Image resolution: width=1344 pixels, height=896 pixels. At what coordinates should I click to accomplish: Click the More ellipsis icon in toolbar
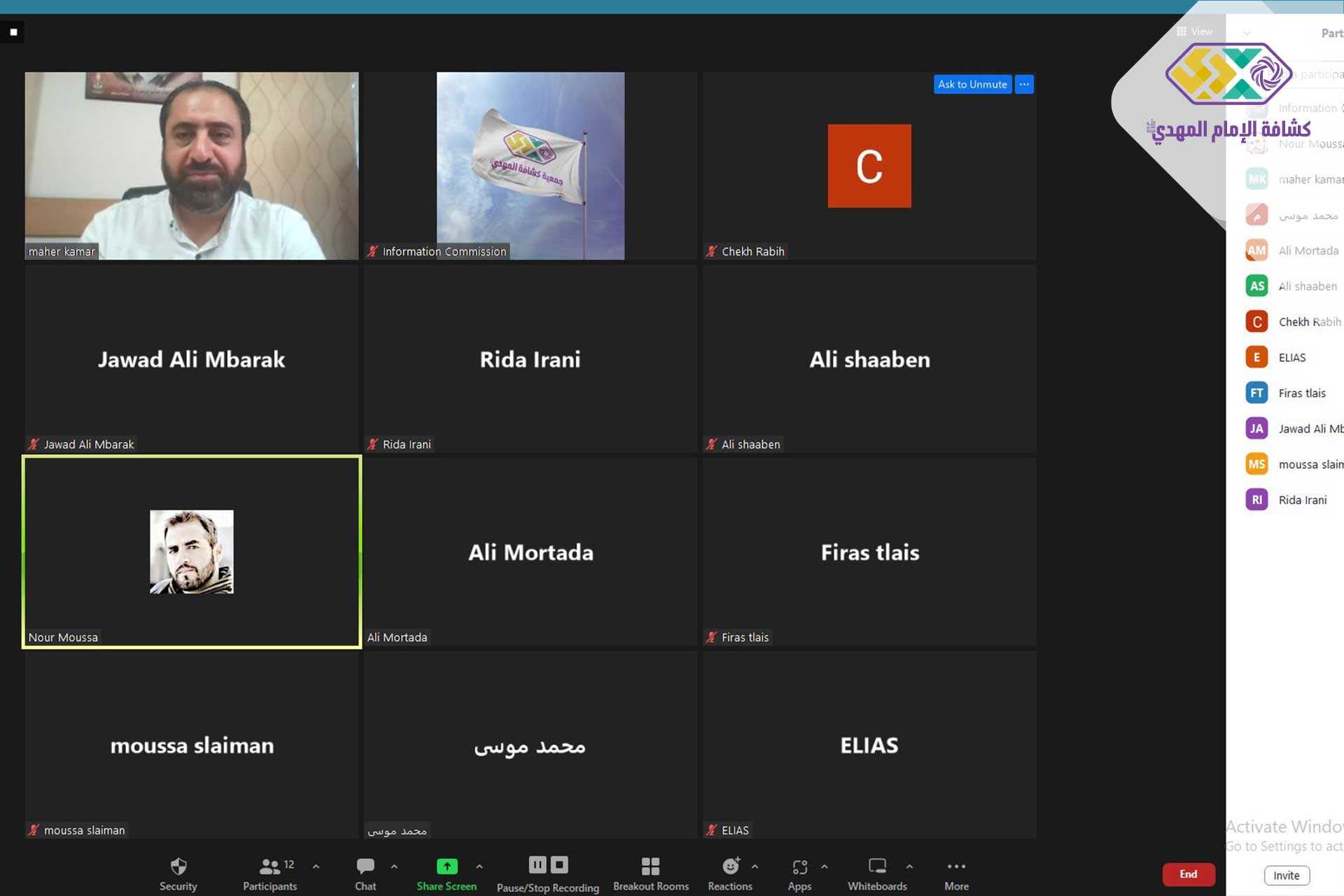click(956, 867)
